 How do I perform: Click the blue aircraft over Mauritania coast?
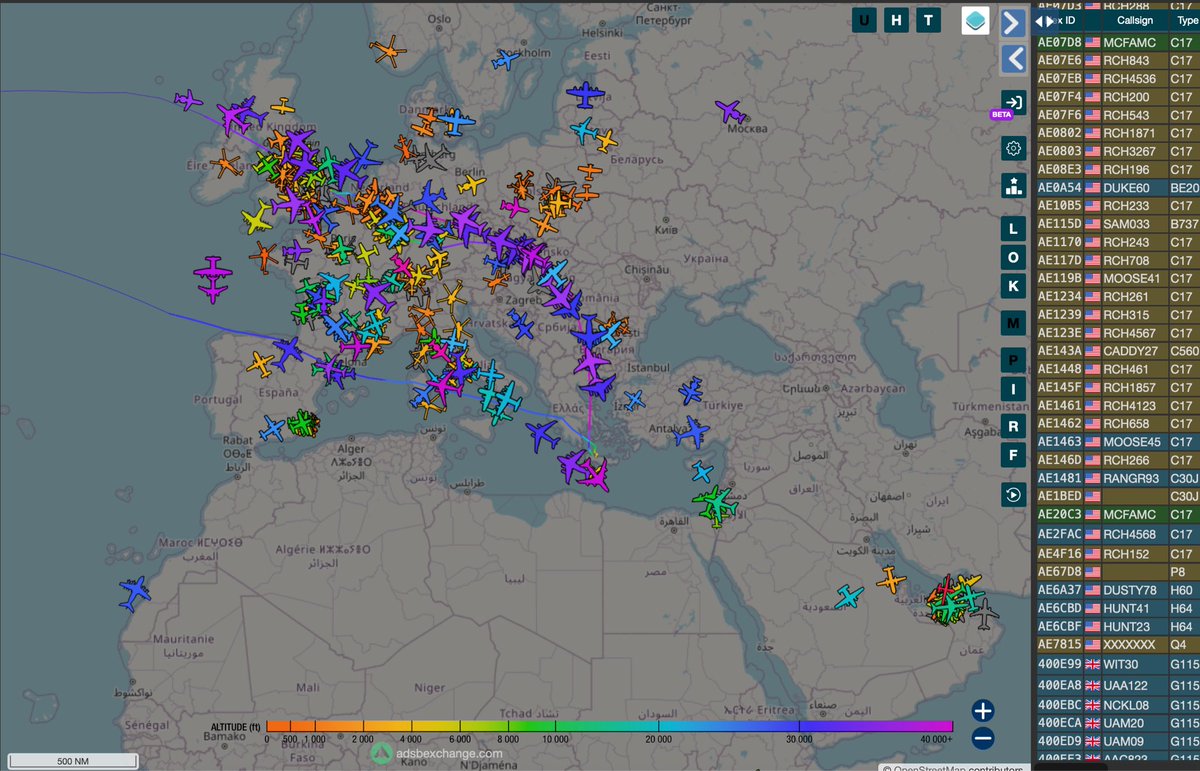[x=134, y=593]
